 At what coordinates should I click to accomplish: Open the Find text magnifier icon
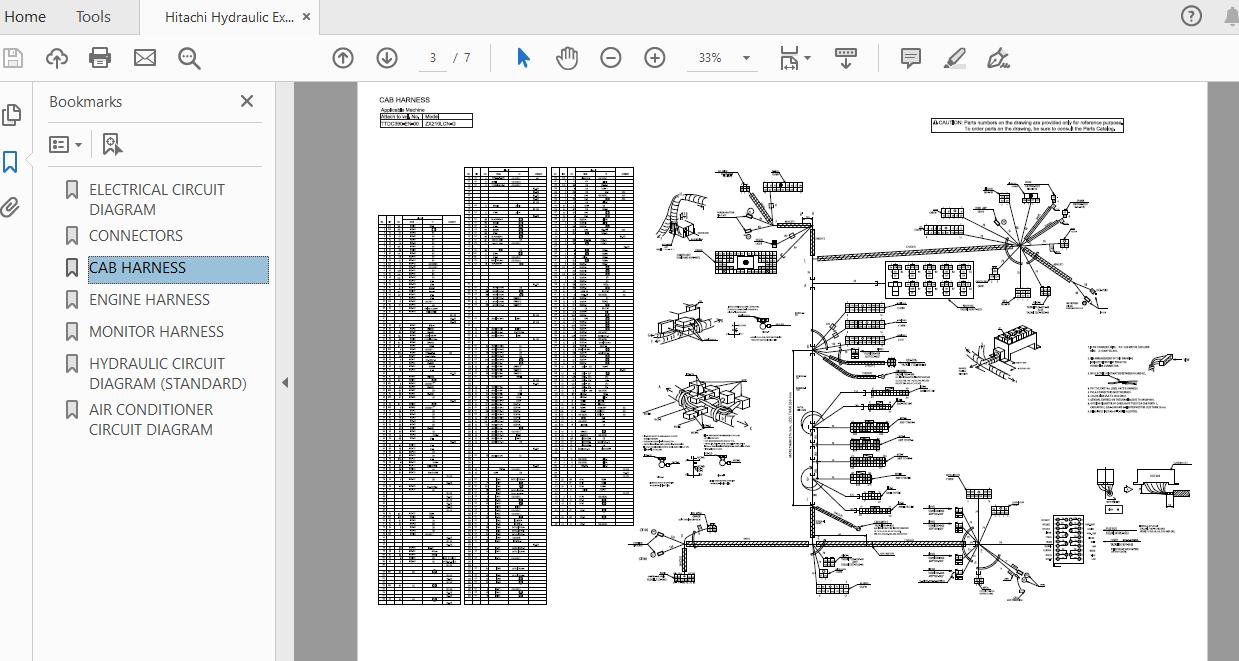[189, 58]
